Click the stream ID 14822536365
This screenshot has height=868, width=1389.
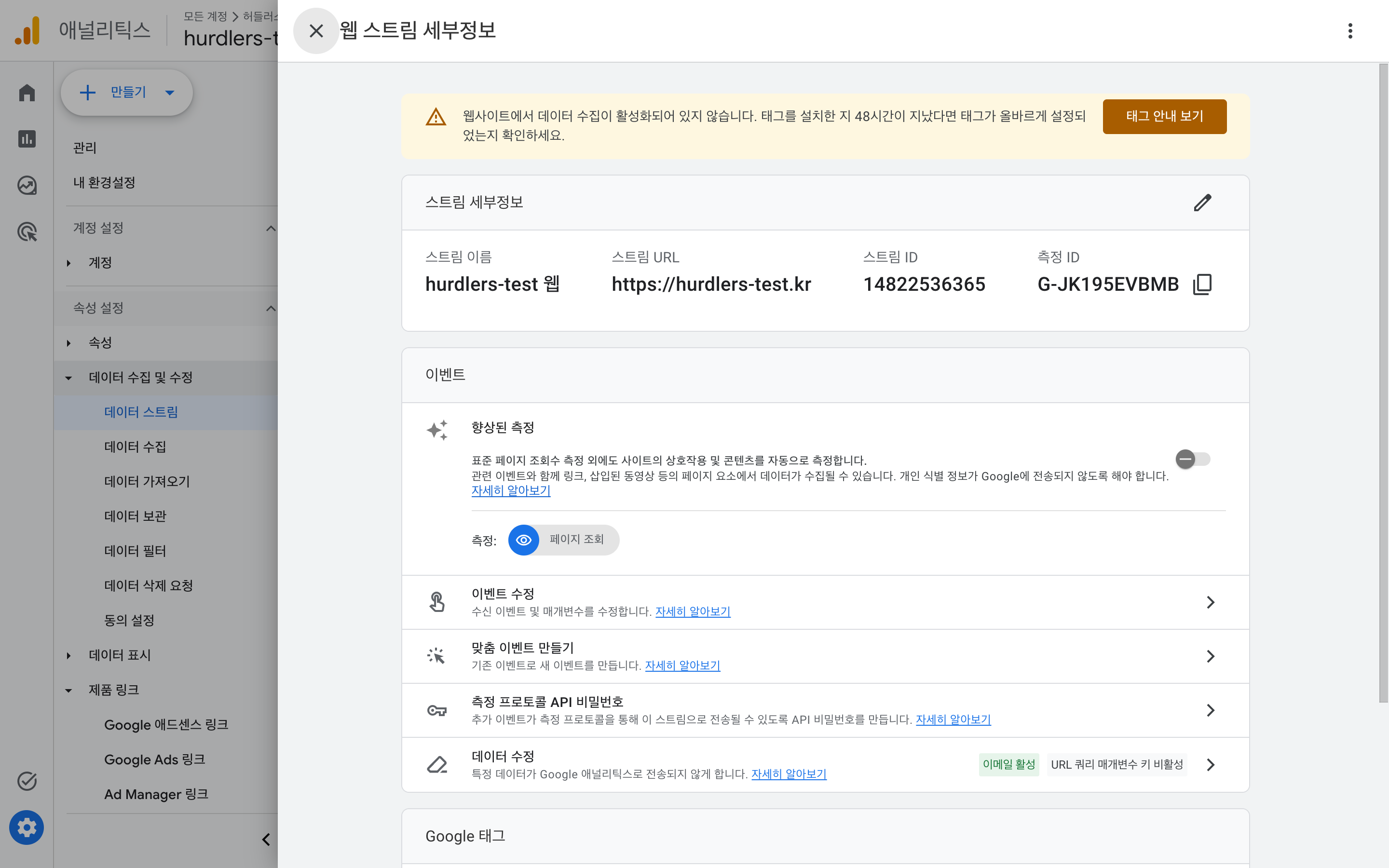pos(924,284)
